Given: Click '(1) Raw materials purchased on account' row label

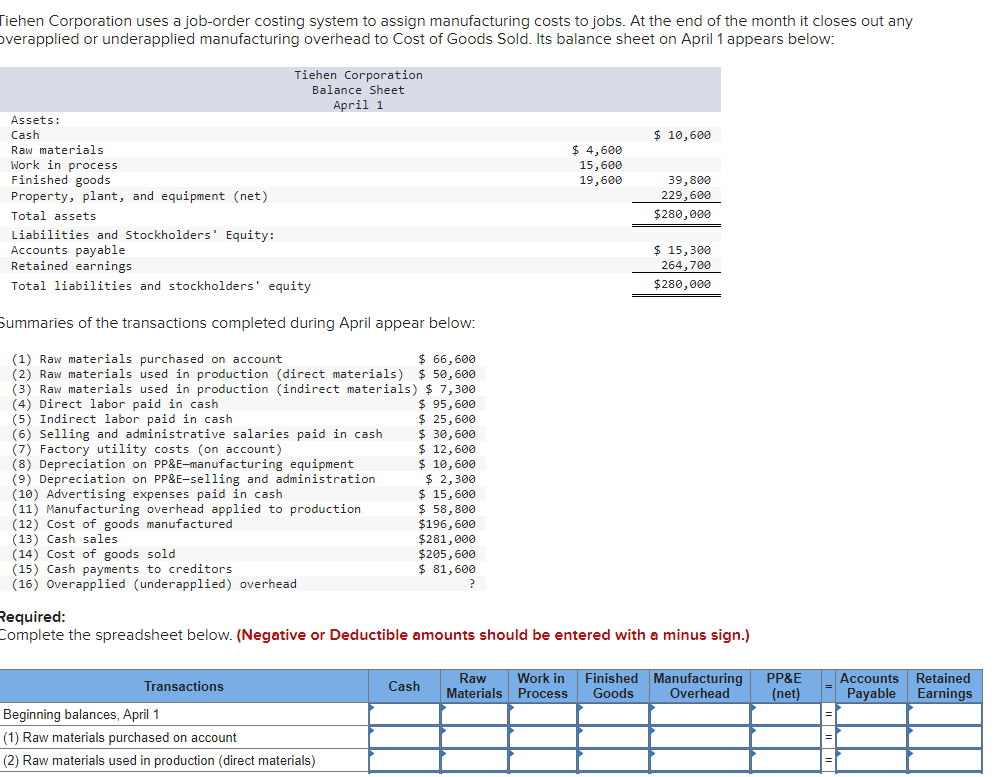Looking at the screenshot, I should pos(120,737).
